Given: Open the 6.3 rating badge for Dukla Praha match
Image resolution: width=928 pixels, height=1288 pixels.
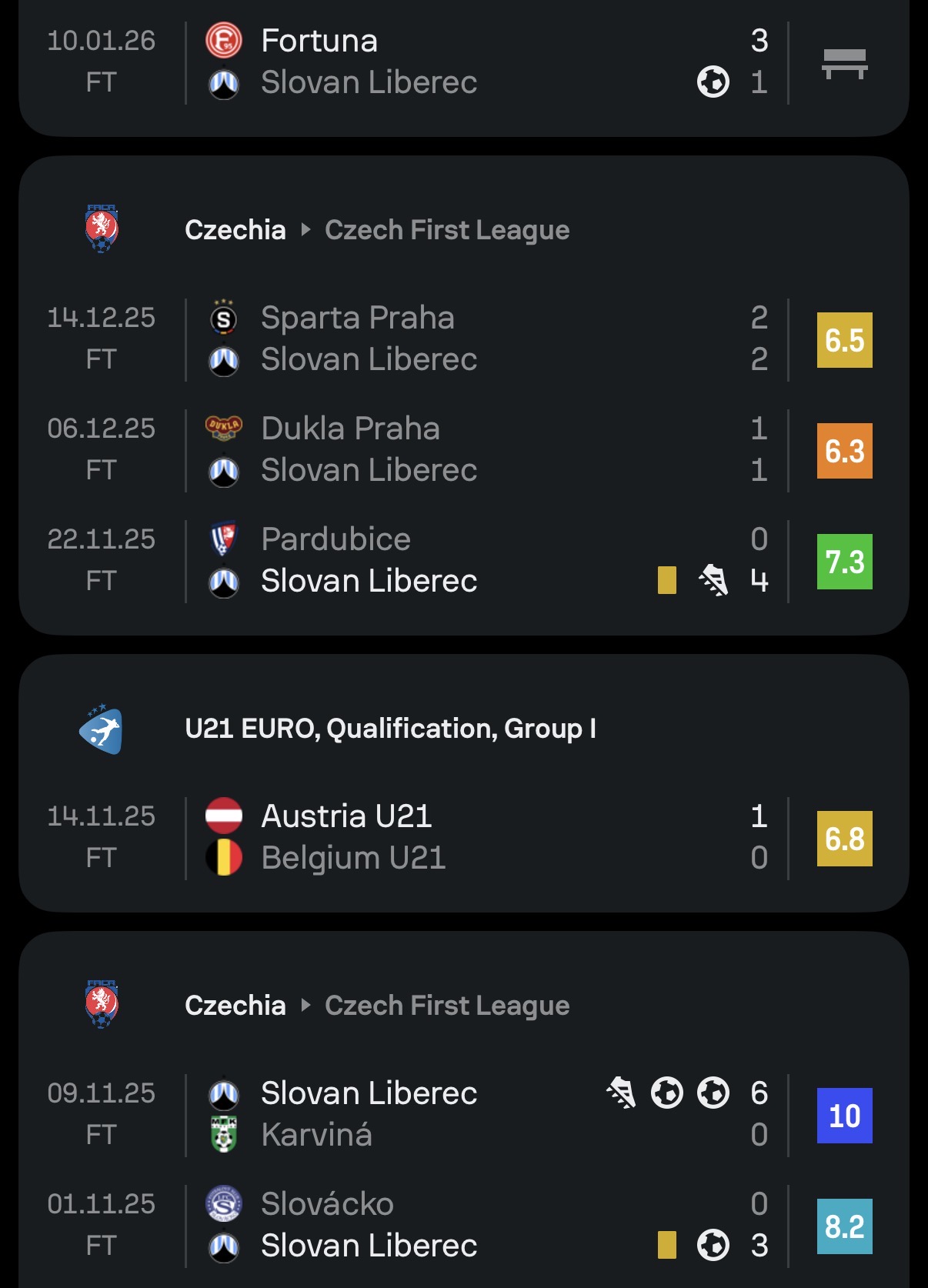Looking at the screenshot, I should click(844, 451).
